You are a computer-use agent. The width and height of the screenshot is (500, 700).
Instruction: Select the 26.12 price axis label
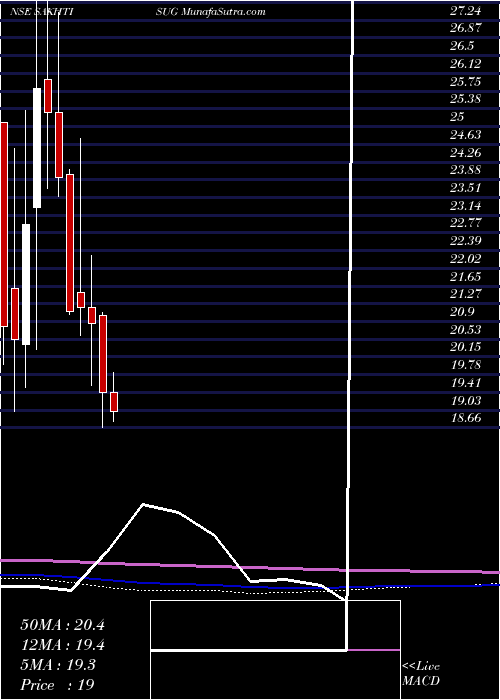[466, 64]
